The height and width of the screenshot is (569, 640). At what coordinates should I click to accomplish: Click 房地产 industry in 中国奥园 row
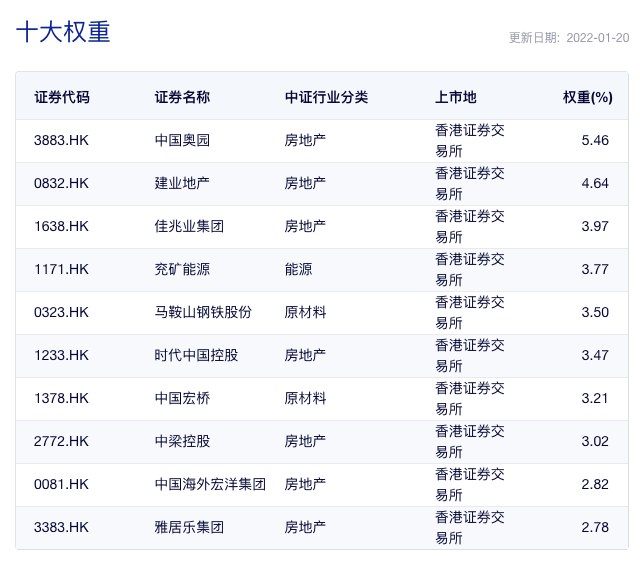click(x=305, y=140)
